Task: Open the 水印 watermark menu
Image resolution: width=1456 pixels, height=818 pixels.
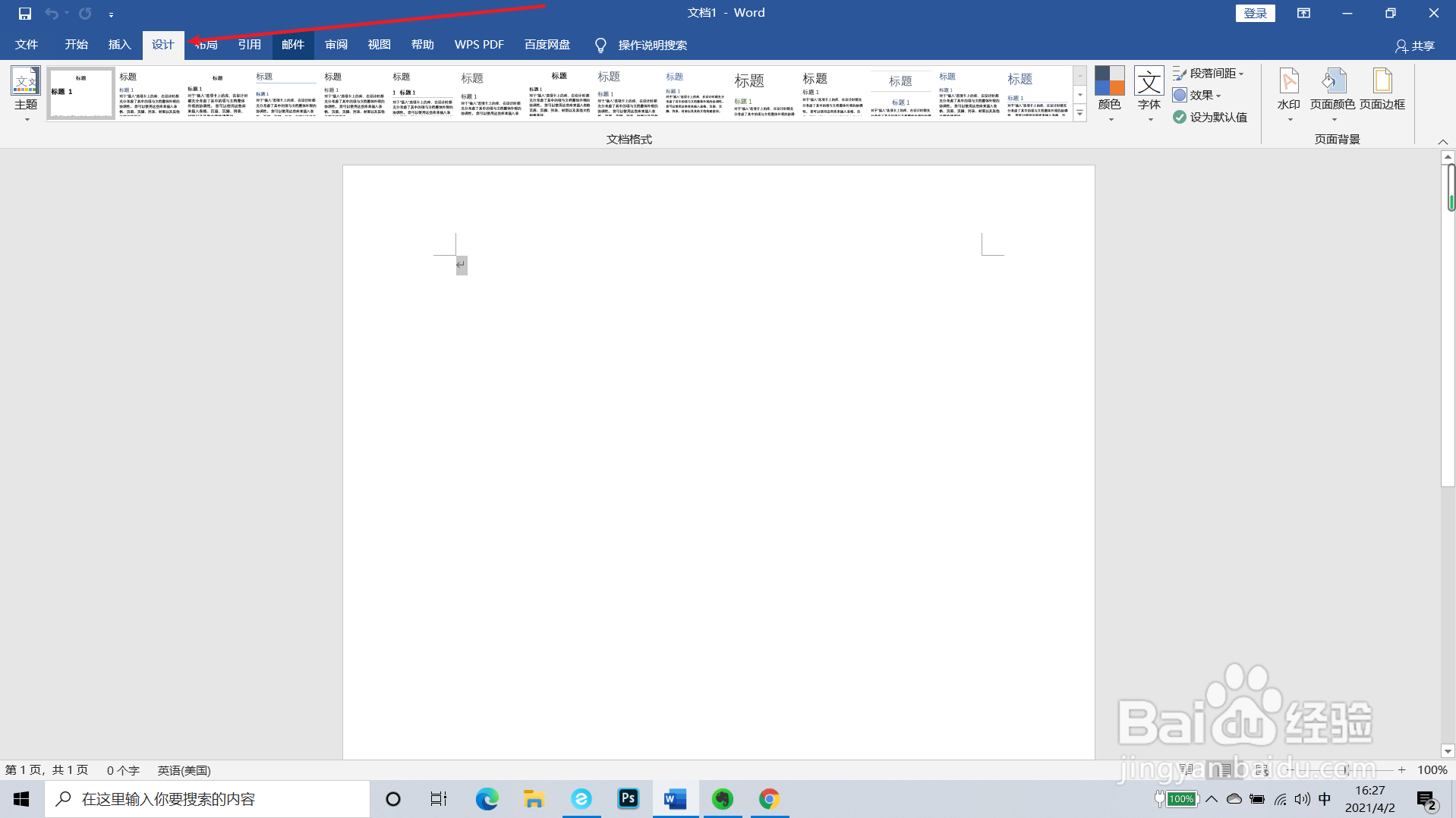Action: point(1289,94)
